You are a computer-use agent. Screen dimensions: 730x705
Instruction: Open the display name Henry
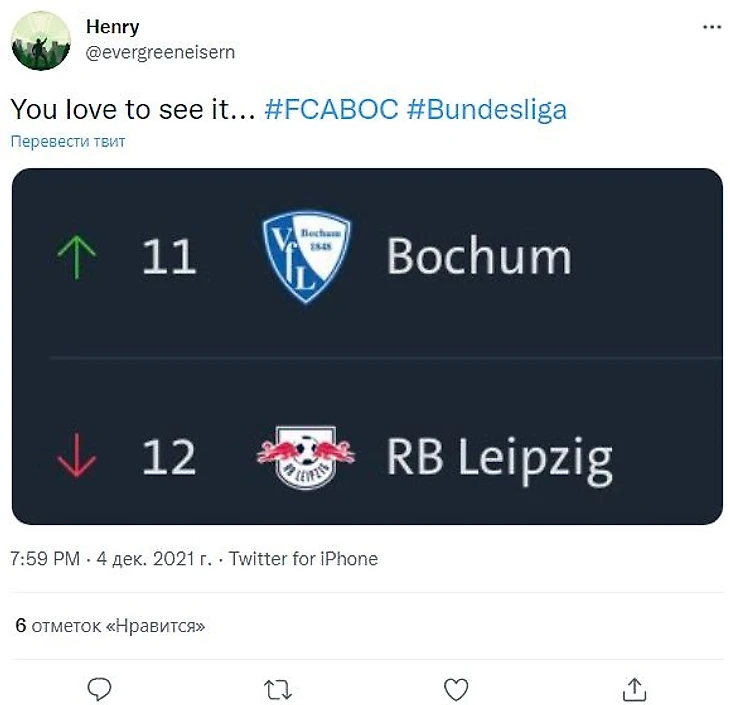pyautogui.click(x=113, y=27)
